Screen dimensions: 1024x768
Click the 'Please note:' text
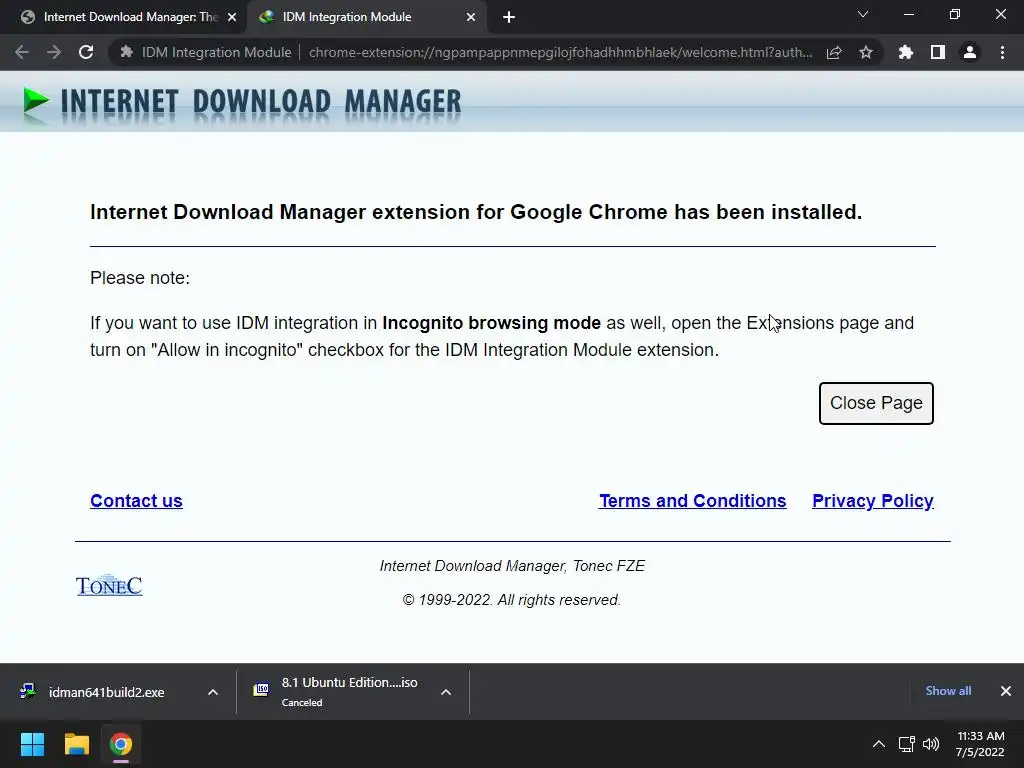140,278
